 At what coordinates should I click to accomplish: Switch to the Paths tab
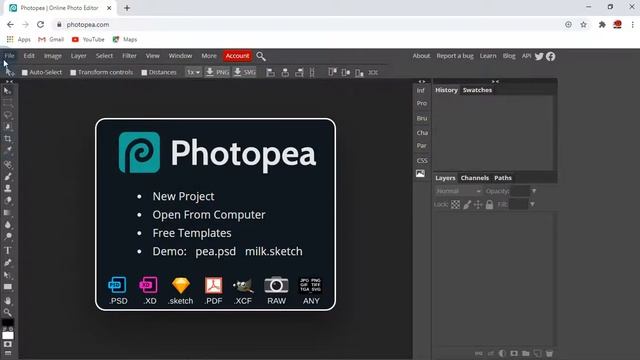503,178
